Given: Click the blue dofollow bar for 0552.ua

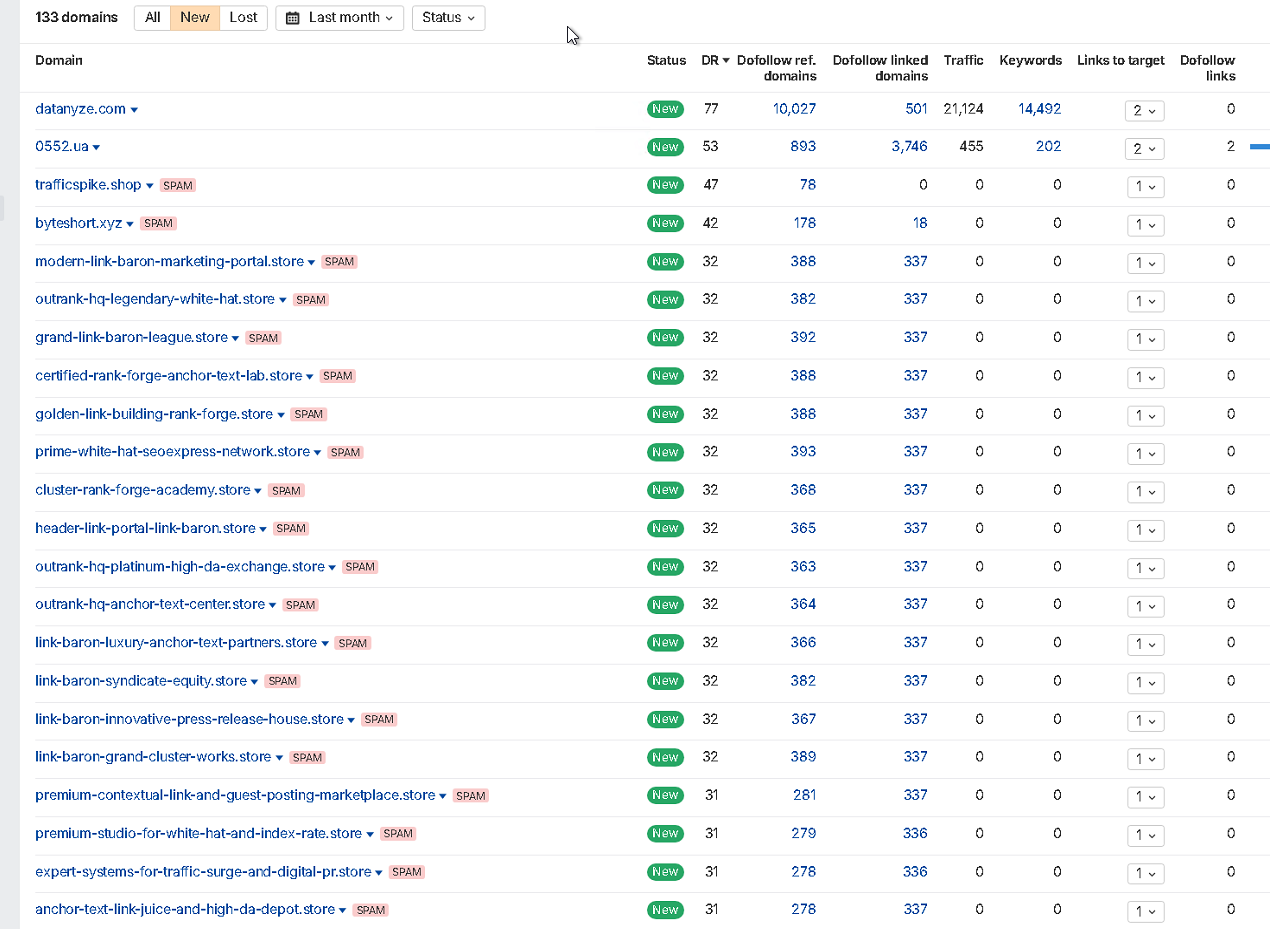Looking at the screenshot, I should pos(1260,147).
